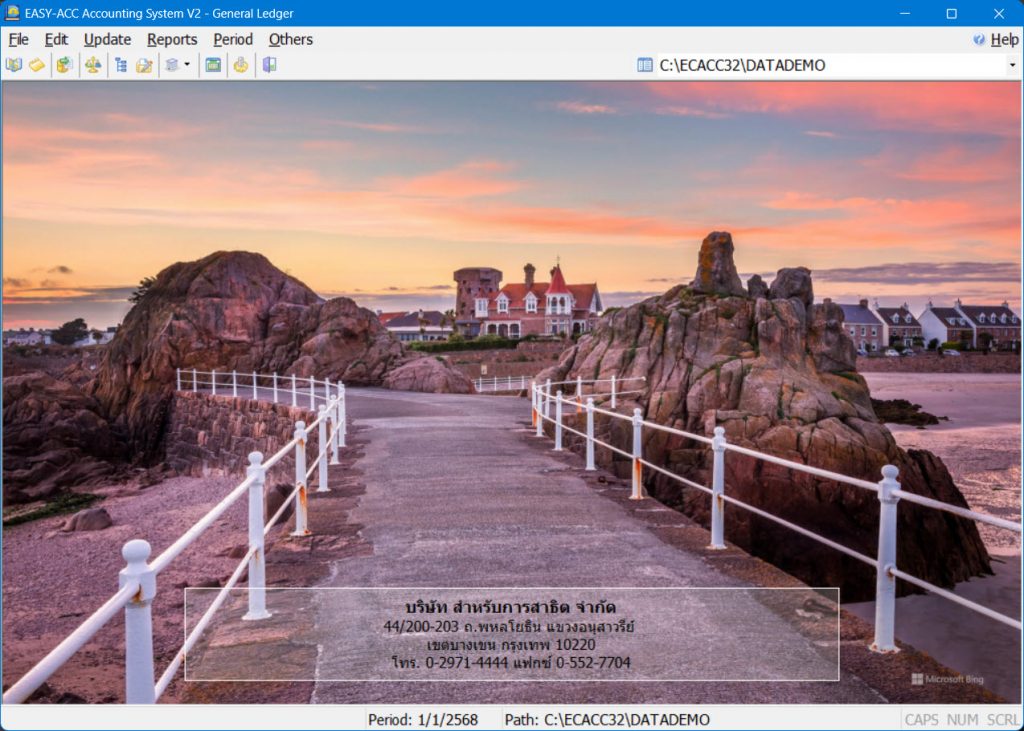Click the yellow stamp toolbar icon
This screenshot has height=731, width=1024.
tap(241, 65)
